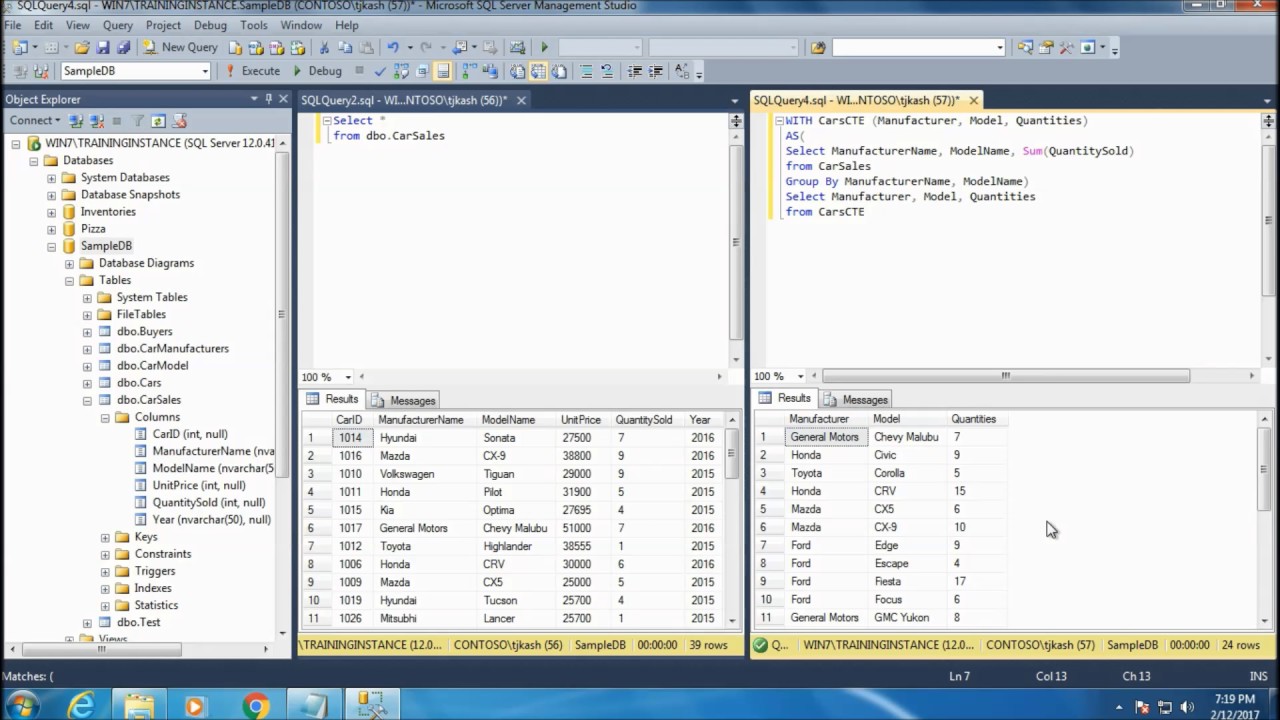Open the Query menu
Image resolution: width=1280 pixels, height=720 pixels.
[x=117, y=25]
